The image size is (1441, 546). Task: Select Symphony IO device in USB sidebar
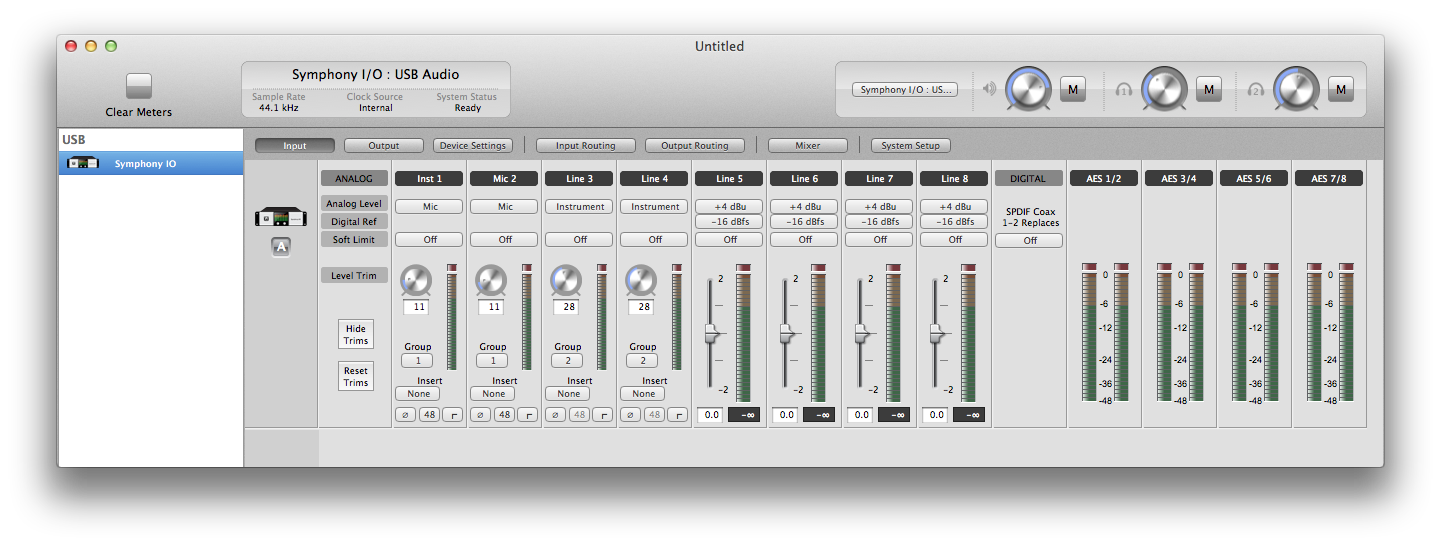(x=151, y=163)
